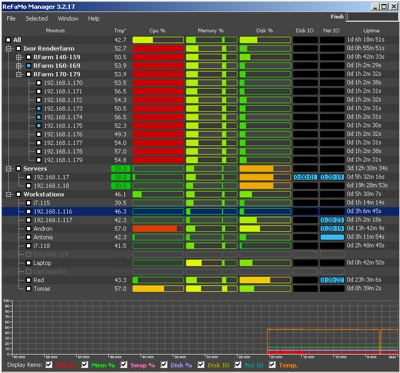
Task: Toggle the Temp. display checkbox
Action: [x=272, y=365]
